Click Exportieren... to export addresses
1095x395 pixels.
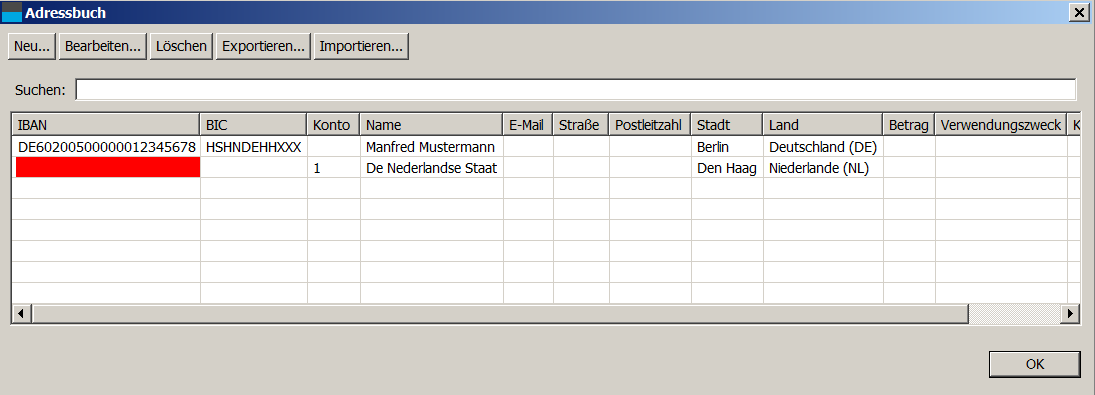tap(263, 47)
